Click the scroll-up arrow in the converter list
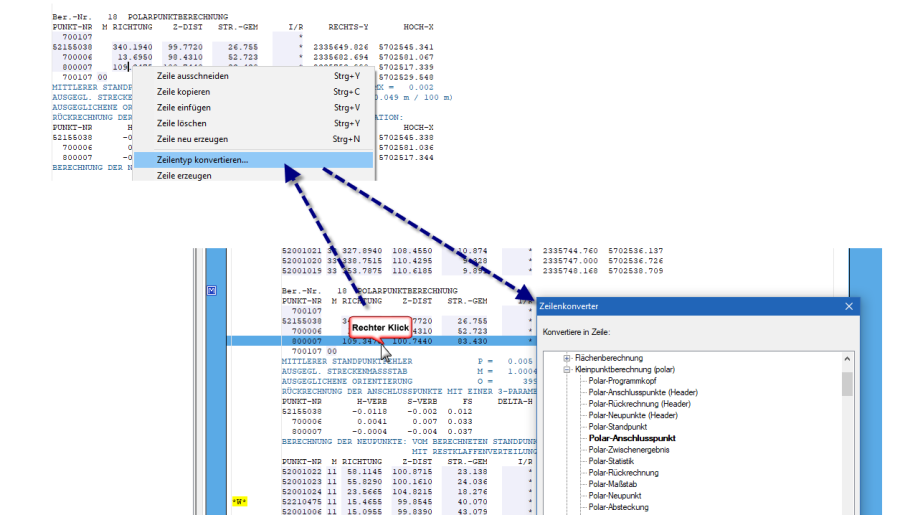 tap(848, 356)
